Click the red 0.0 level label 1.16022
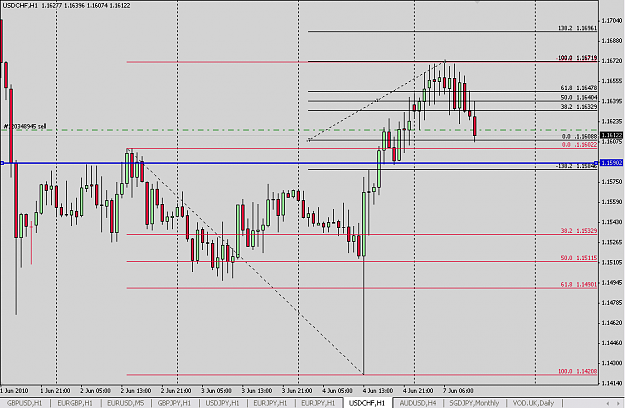The image size is (625, 408). point(579,145)
